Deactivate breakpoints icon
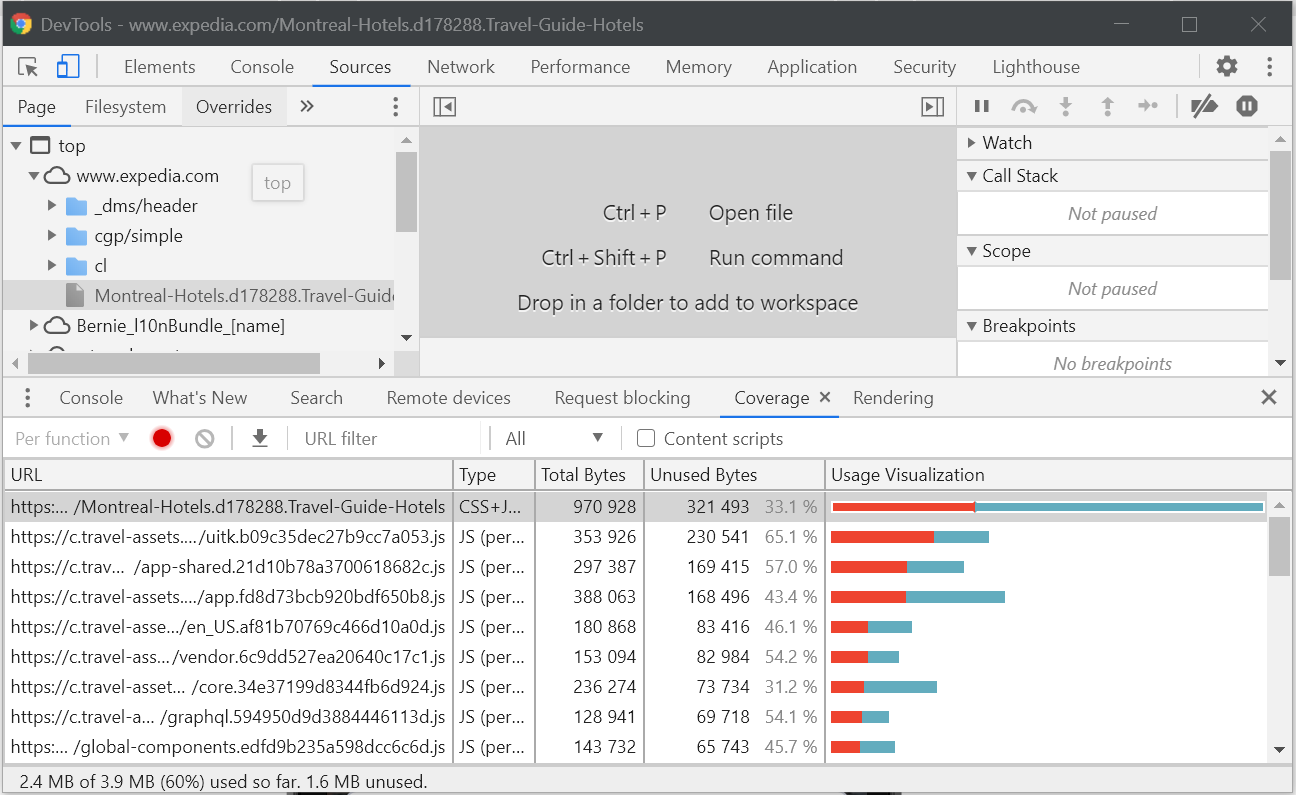Viewport: 1296px width, 795px height. [x=1204, y=106]
